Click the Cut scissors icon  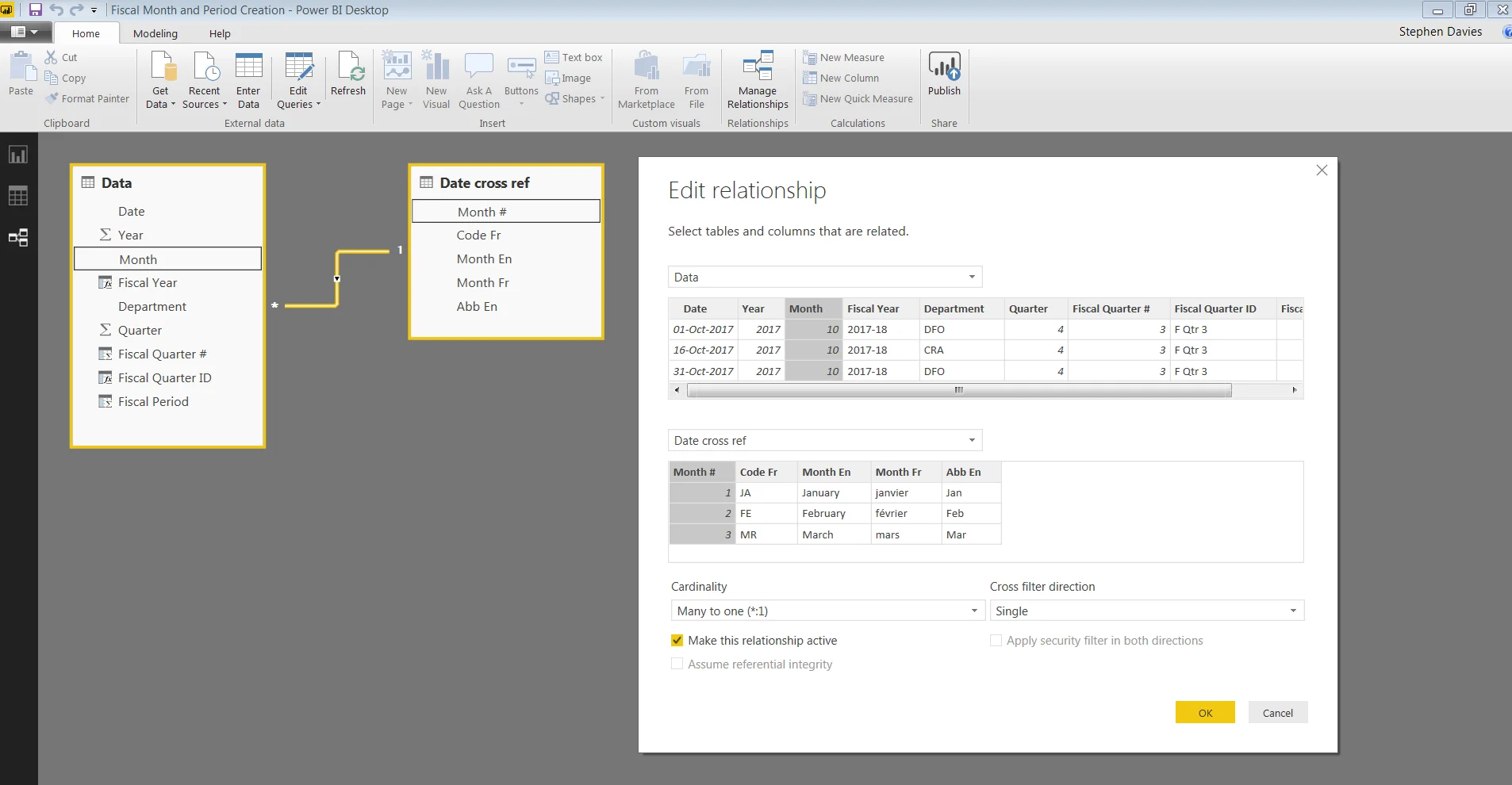51,57
